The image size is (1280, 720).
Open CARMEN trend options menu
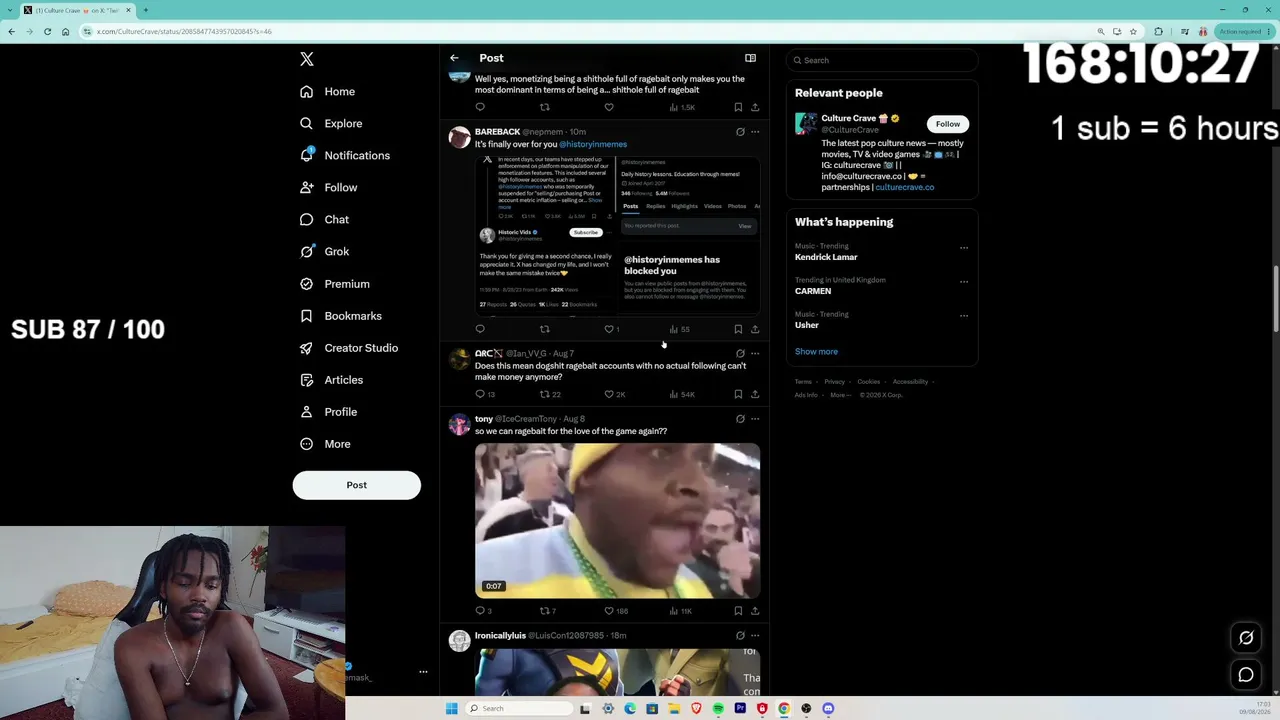(x=964, y=282)
